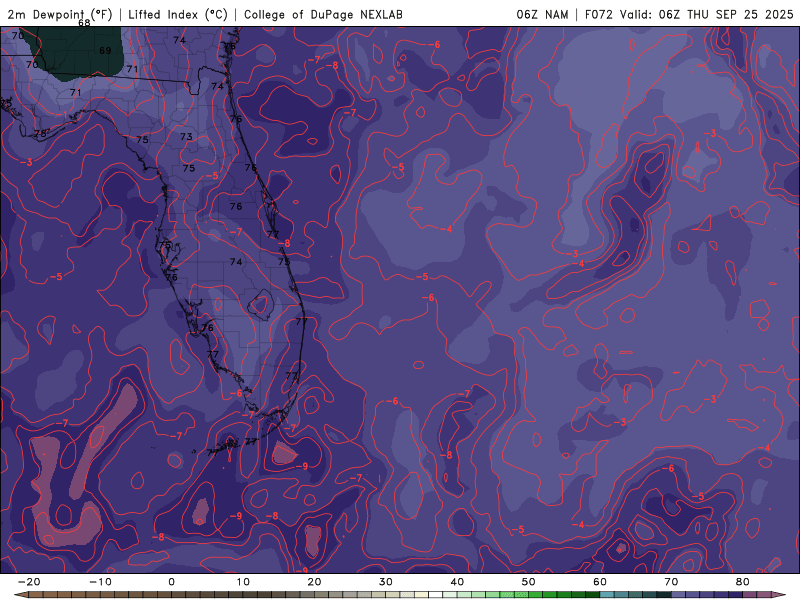Click the 70 label on the color scale
The height and width of the screenshot is (600, 800).
[671, 582]
